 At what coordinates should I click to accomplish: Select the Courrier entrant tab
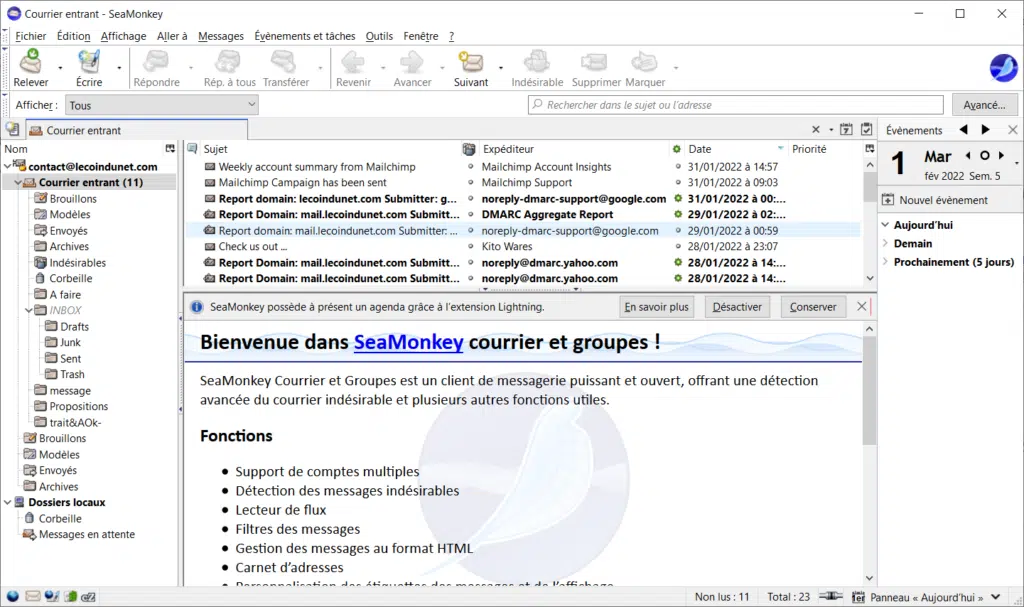point(137,130)
